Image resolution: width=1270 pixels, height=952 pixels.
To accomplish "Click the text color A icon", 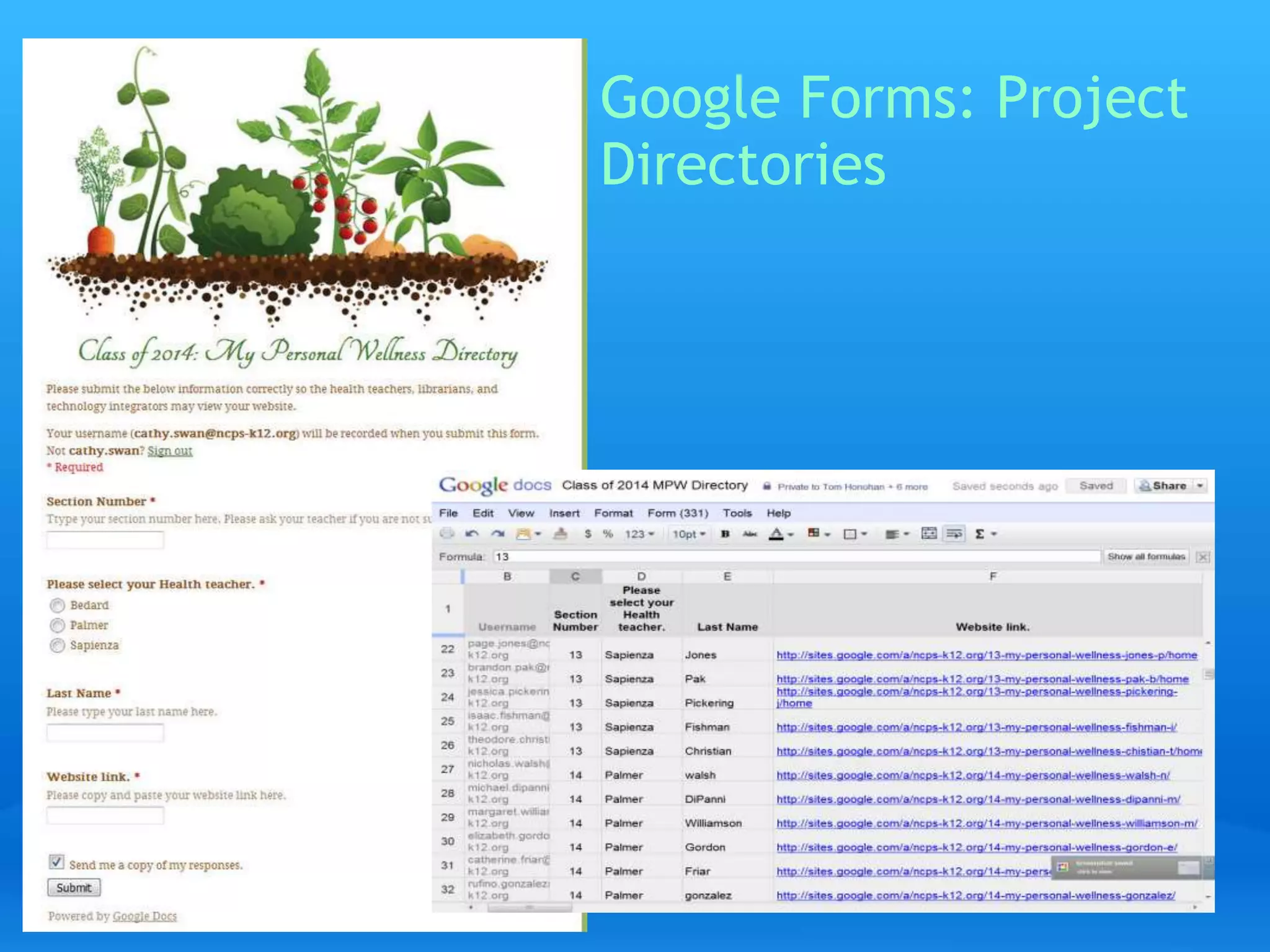I will [776, 534].
